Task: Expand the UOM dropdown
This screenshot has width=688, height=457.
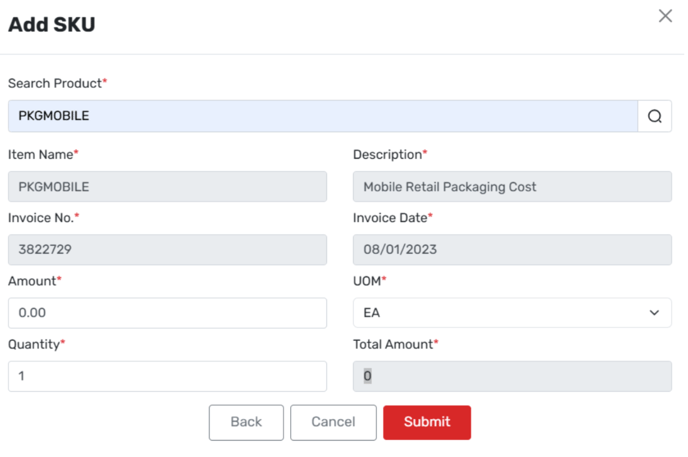Action: point(512,313)
